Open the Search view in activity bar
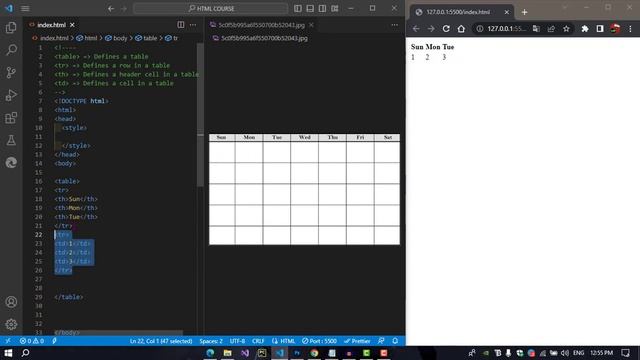 [11, 50]
